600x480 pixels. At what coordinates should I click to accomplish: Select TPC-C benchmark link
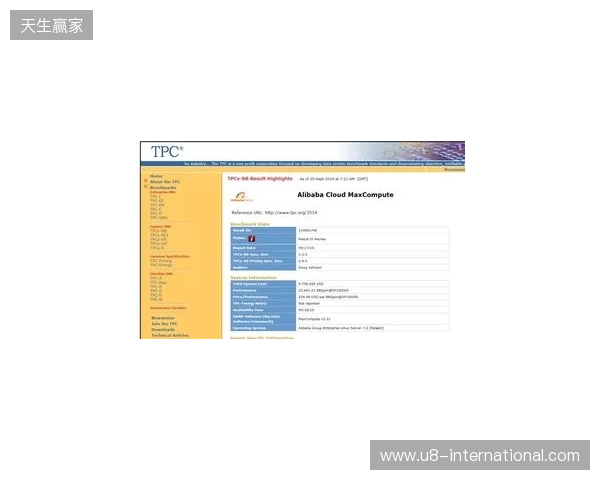(x=156, y=196)
